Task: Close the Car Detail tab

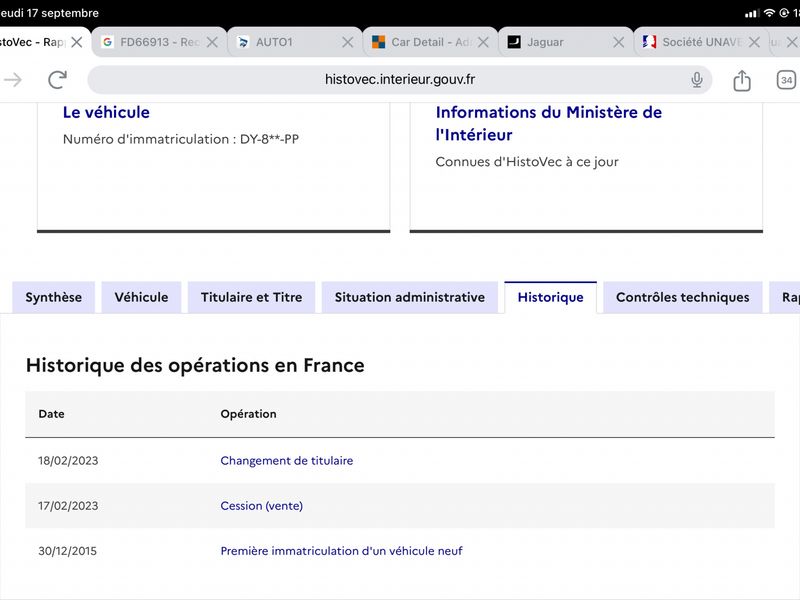Action: (x=483, y=42)
